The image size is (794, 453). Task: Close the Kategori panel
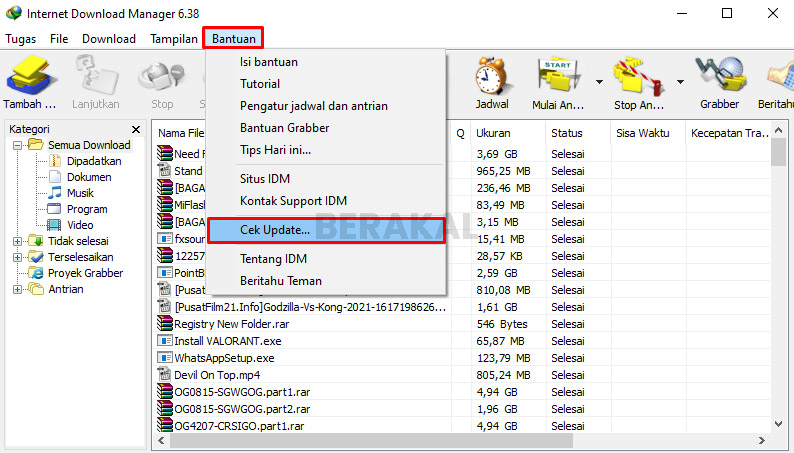(x=136, y=130)
